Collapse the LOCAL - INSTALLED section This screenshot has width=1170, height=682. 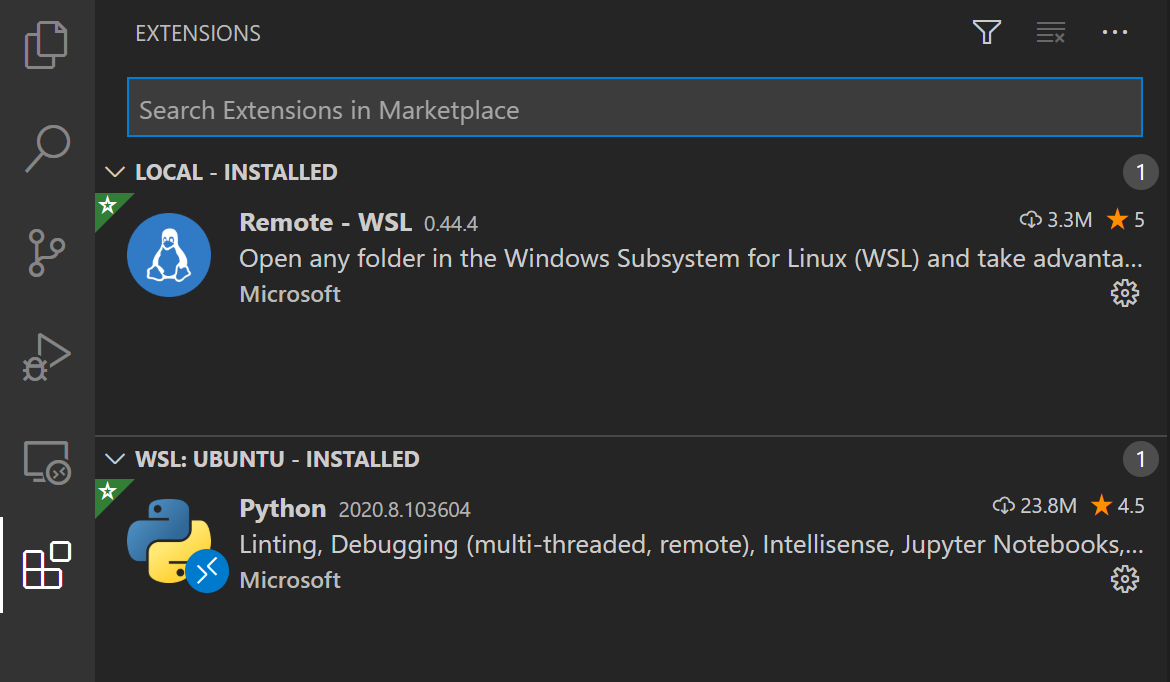(115, 171)
